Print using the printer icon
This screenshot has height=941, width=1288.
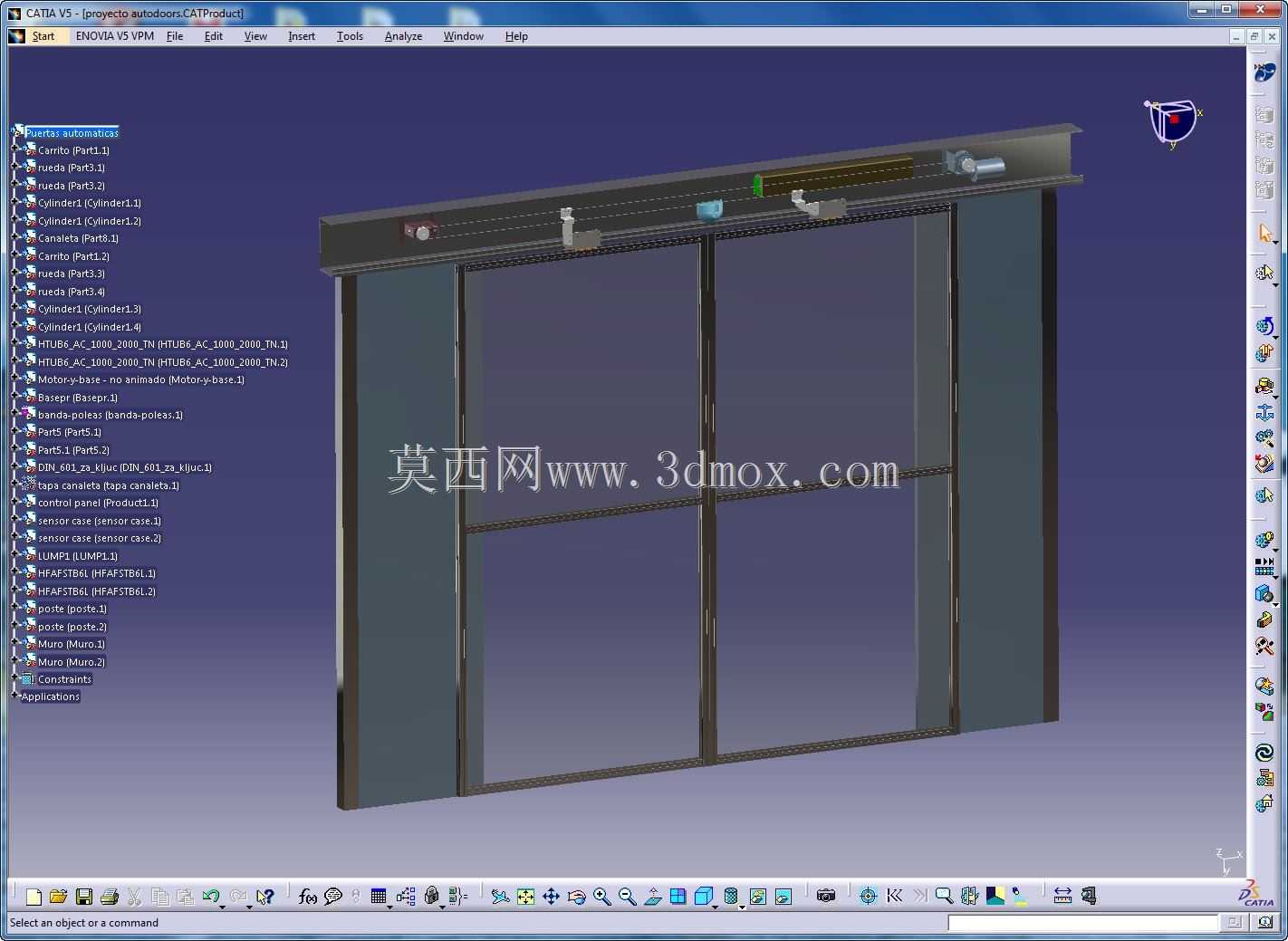tap(110, 897)
